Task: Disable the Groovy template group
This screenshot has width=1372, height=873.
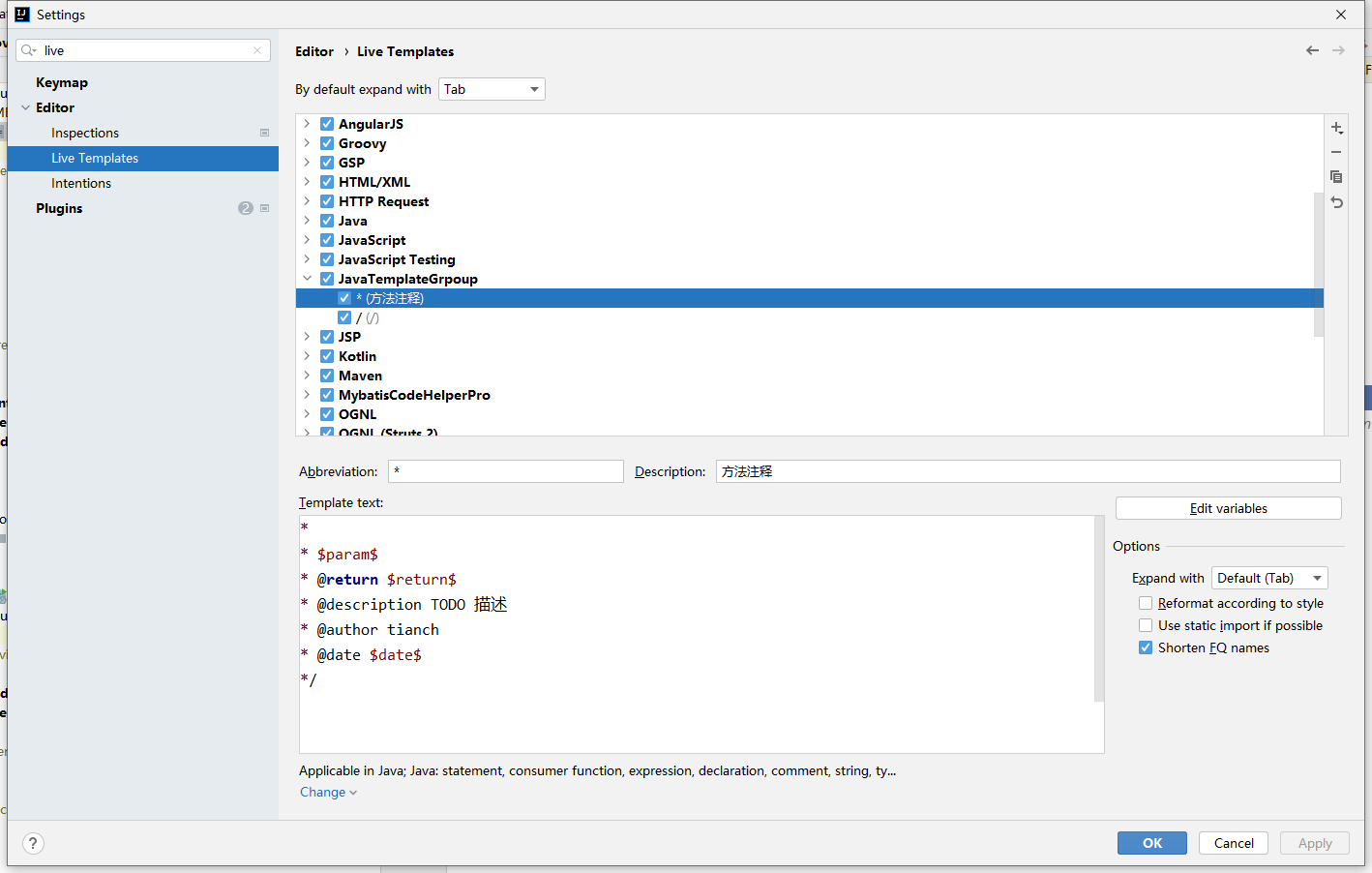Action: [x=327, y=143]
